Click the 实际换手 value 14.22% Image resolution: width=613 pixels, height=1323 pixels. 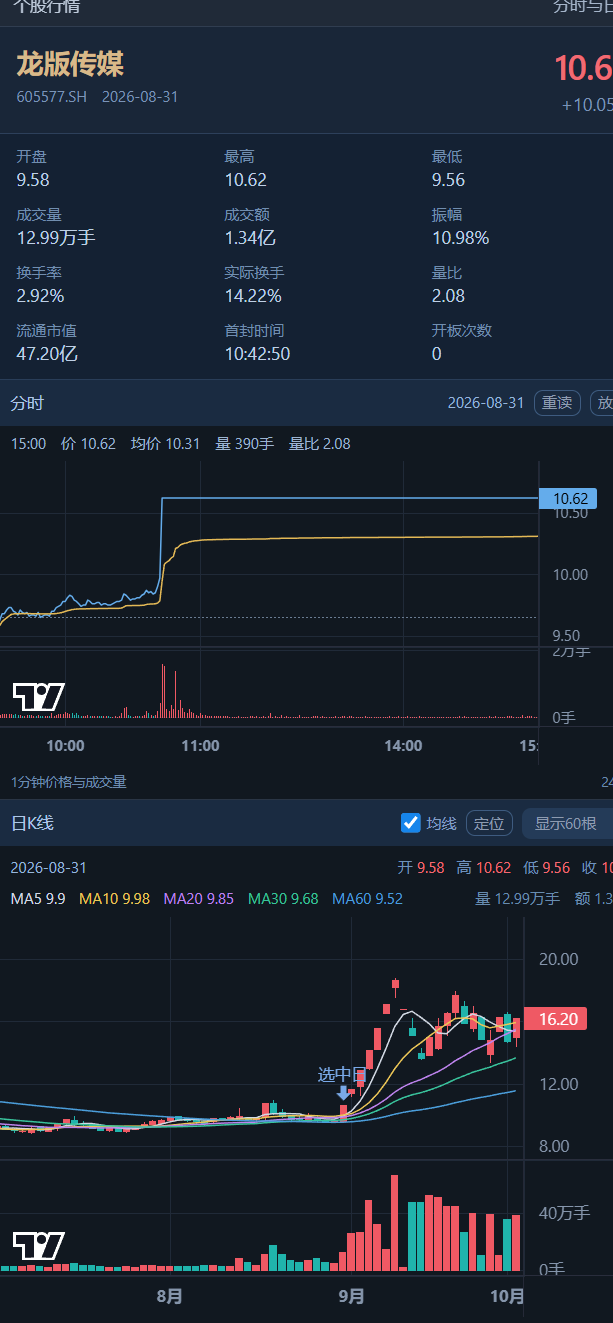(253, 296)
